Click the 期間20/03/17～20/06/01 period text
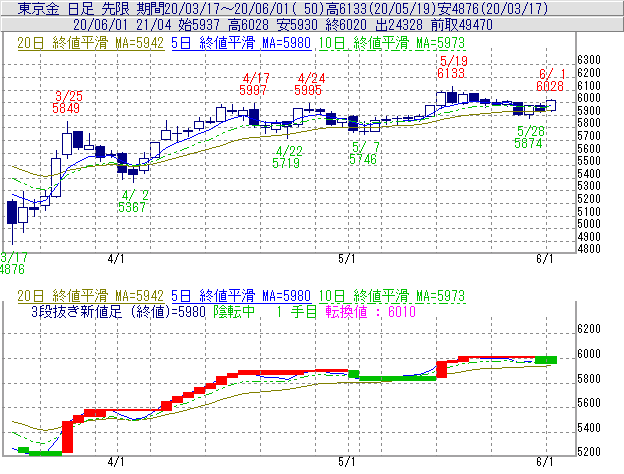Image resolution: width=624 pixels, height=474 pixels. [x=214, y=8]
